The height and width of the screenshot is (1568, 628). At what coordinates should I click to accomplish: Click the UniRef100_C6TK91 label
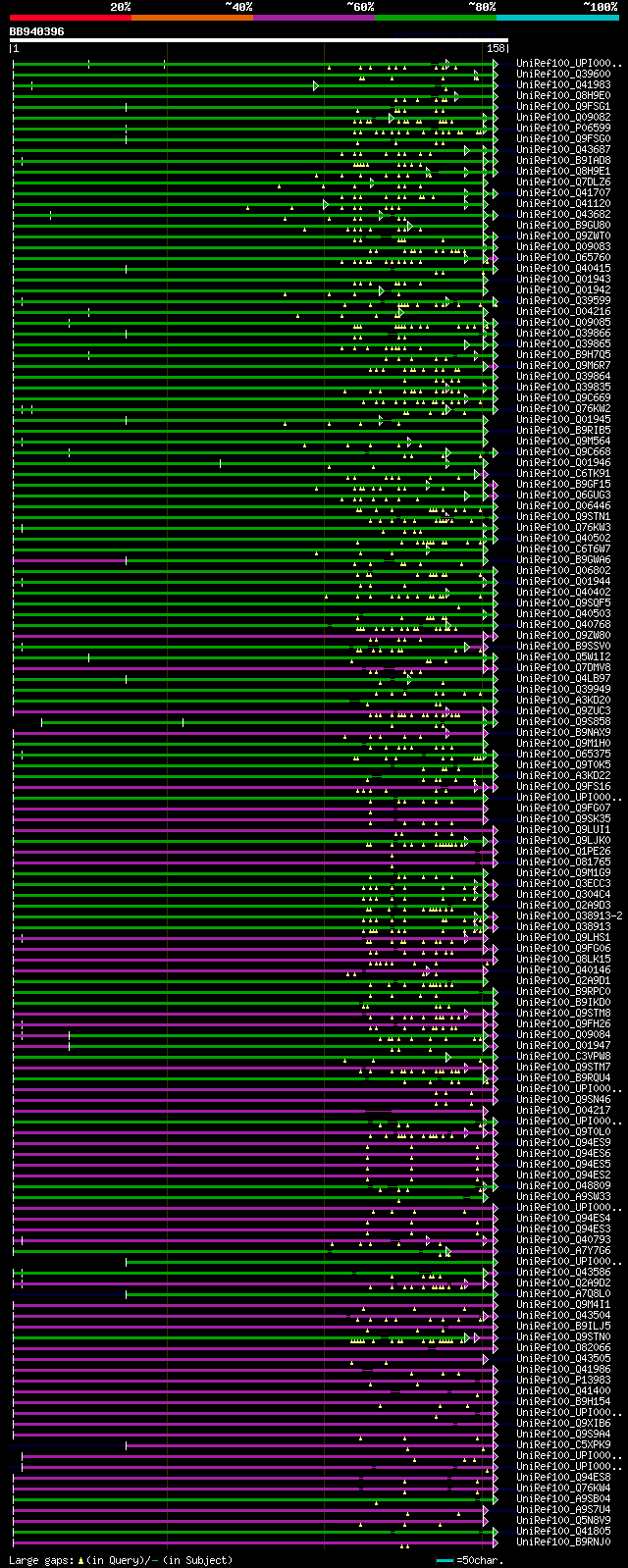click(563, 474)
